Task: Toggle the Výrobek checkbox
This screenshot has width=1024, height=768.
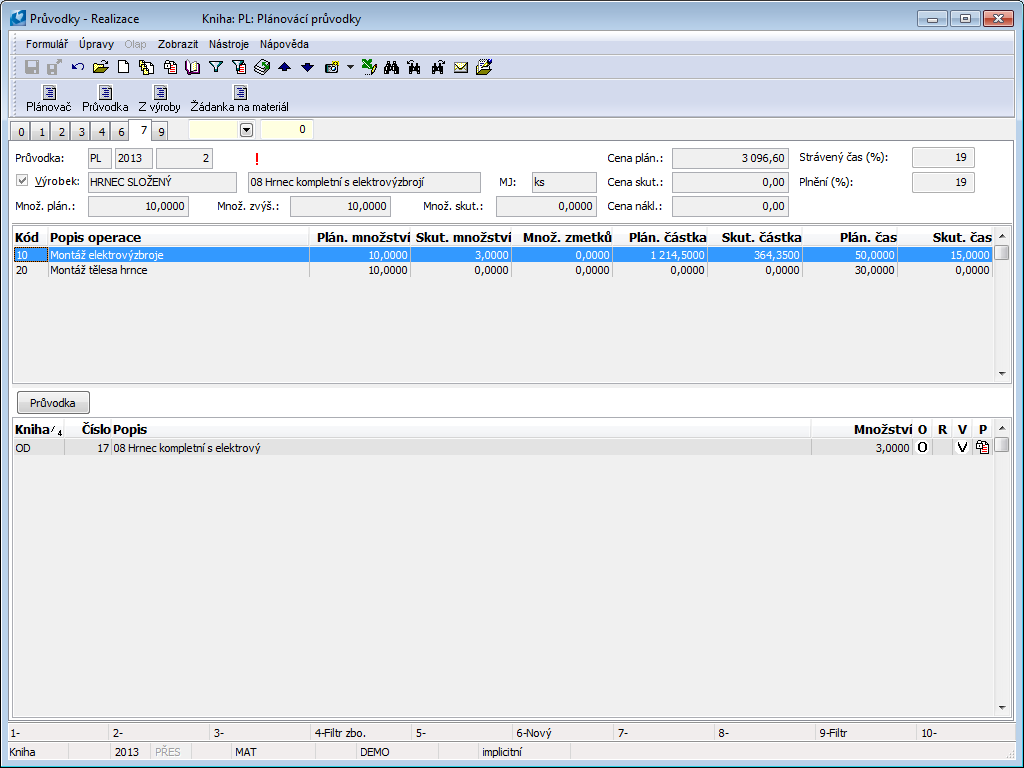Action: point(24,181)
